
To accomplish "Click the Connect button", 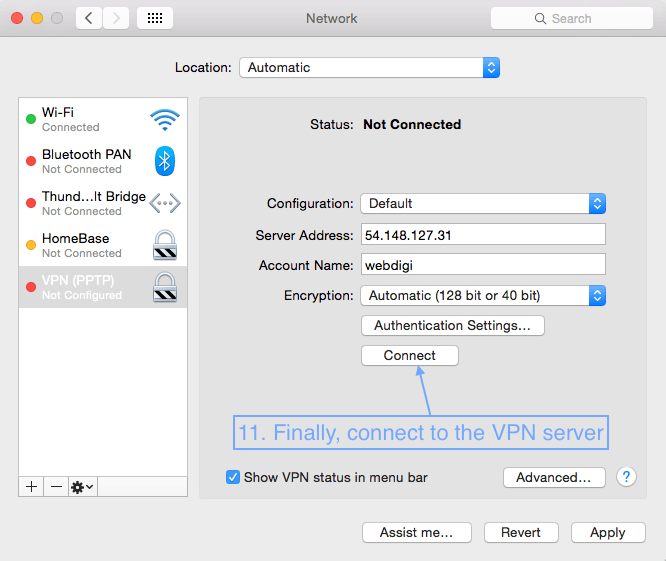I will 409,355.
